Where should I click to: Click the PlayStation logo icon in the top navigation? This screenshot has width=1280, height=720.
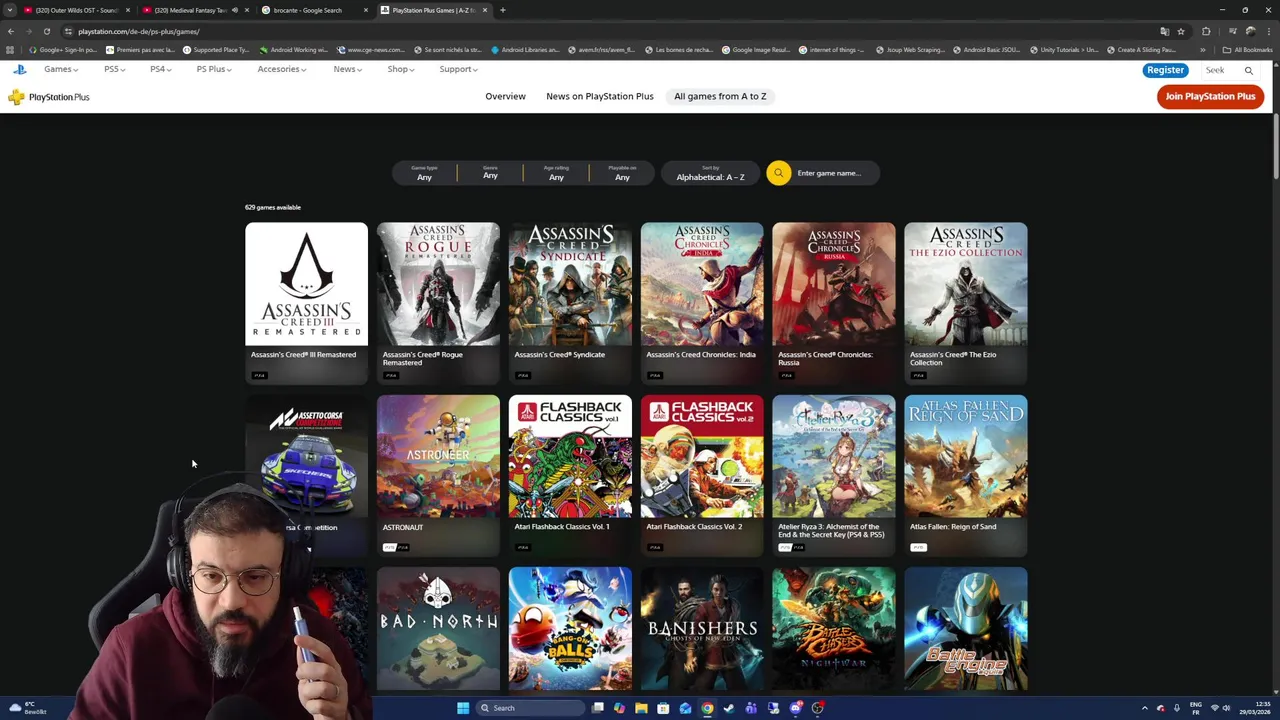[19, 69]
